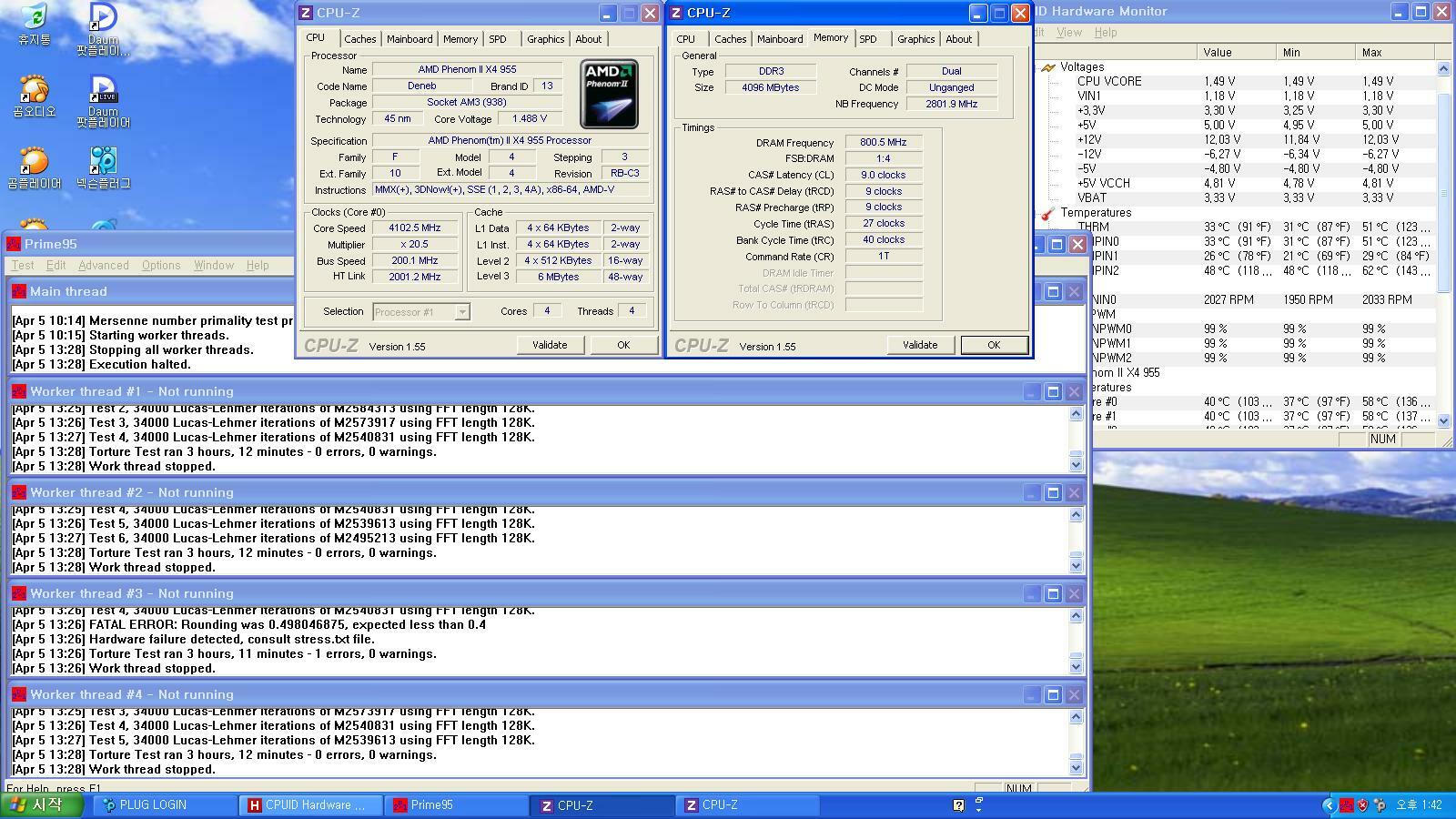The image size is (1456, 819).
Task: Switch to Prime95 taskbar button
Action: pos(454,805)
